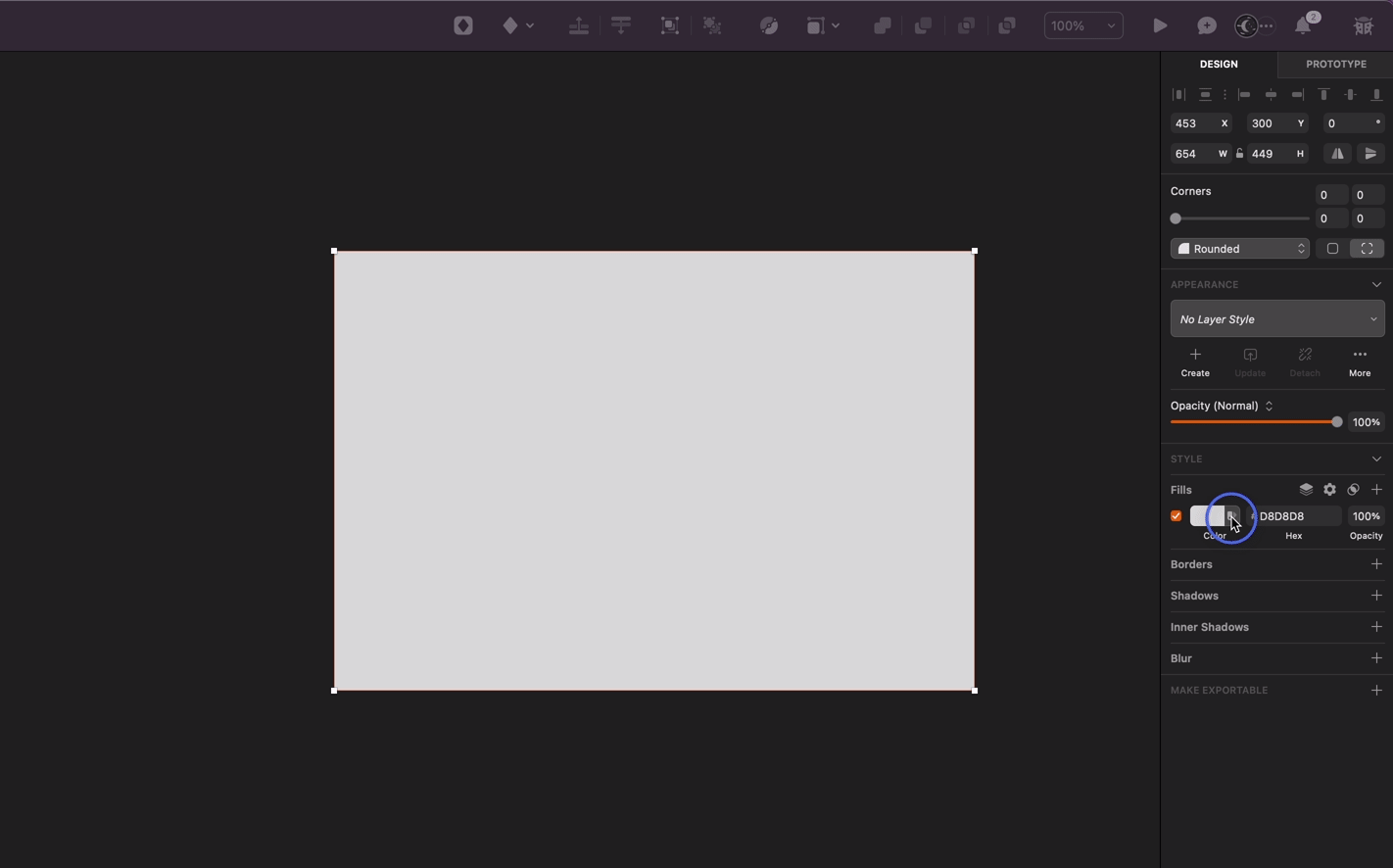Open the Rounded corner style dropdown

(x=1239, y=248)
